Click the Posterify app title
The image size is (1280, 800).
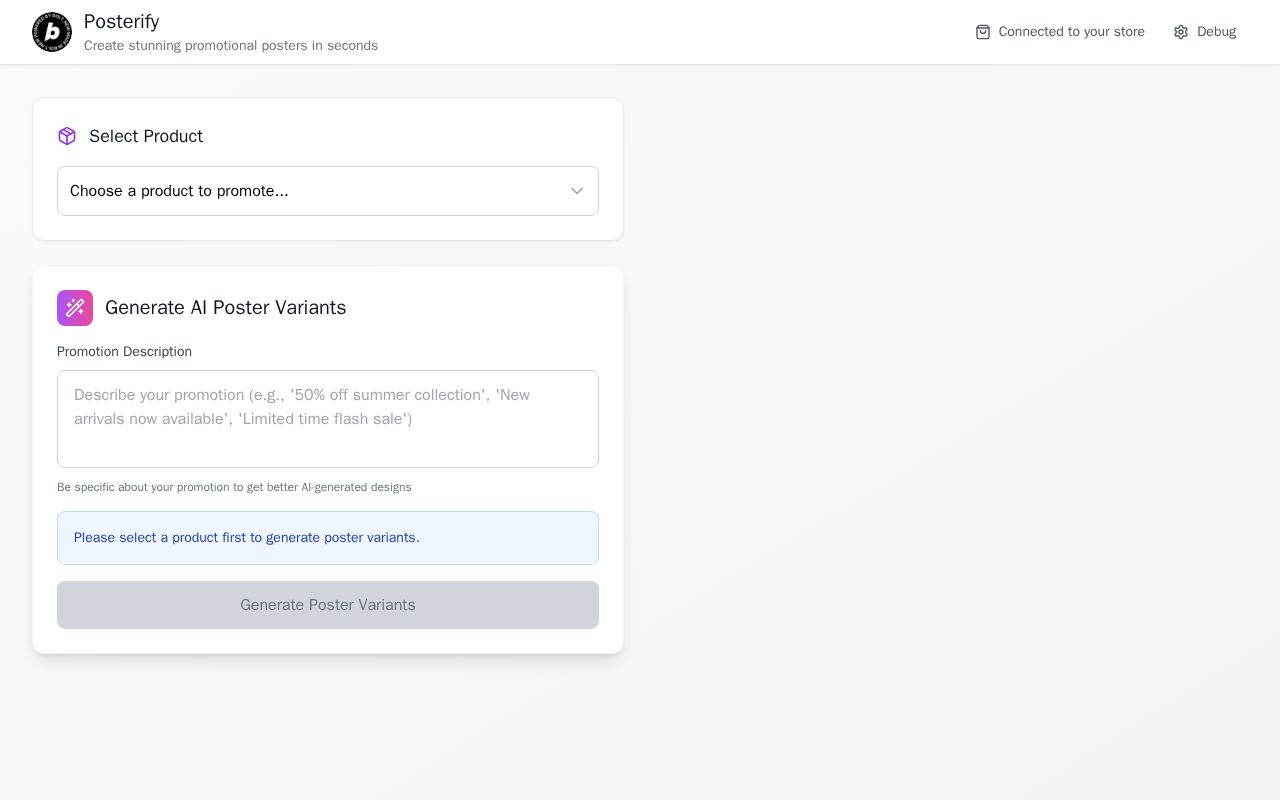pyautogui.click(x=122, y=21)
